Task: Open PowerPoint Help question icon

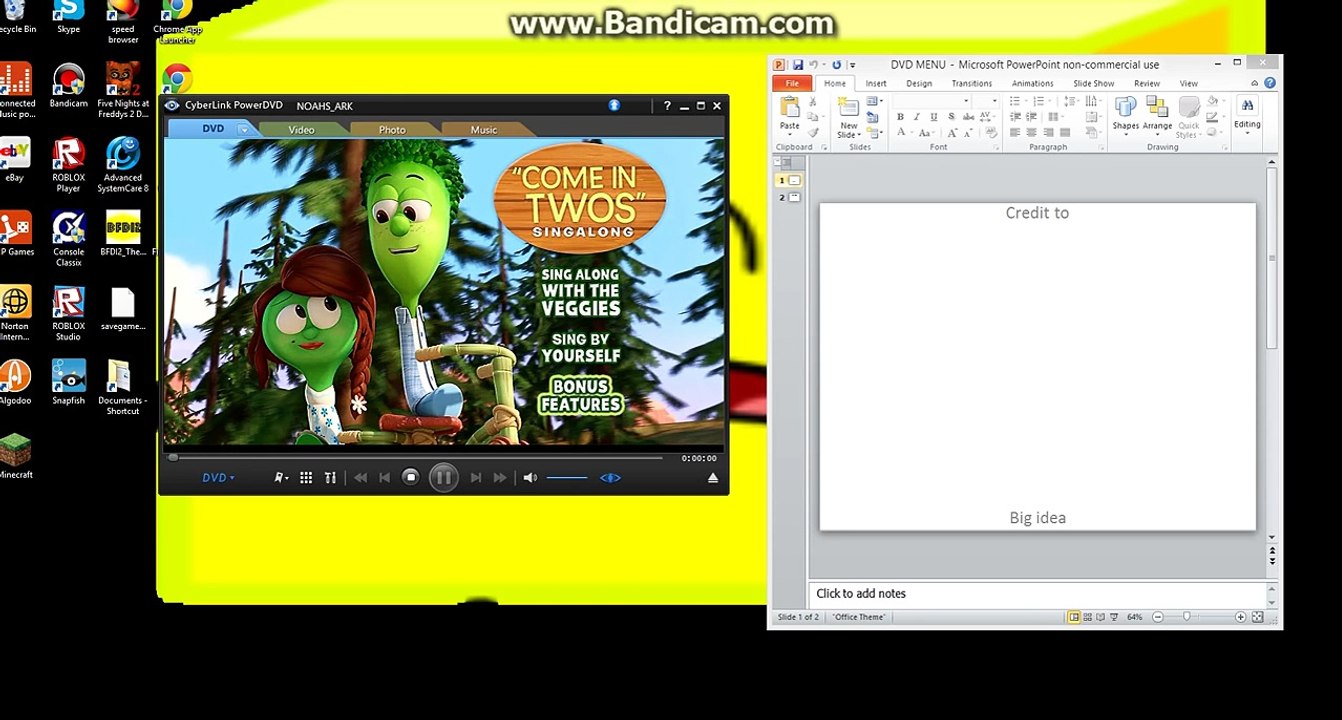Action: click(1269, 83)
